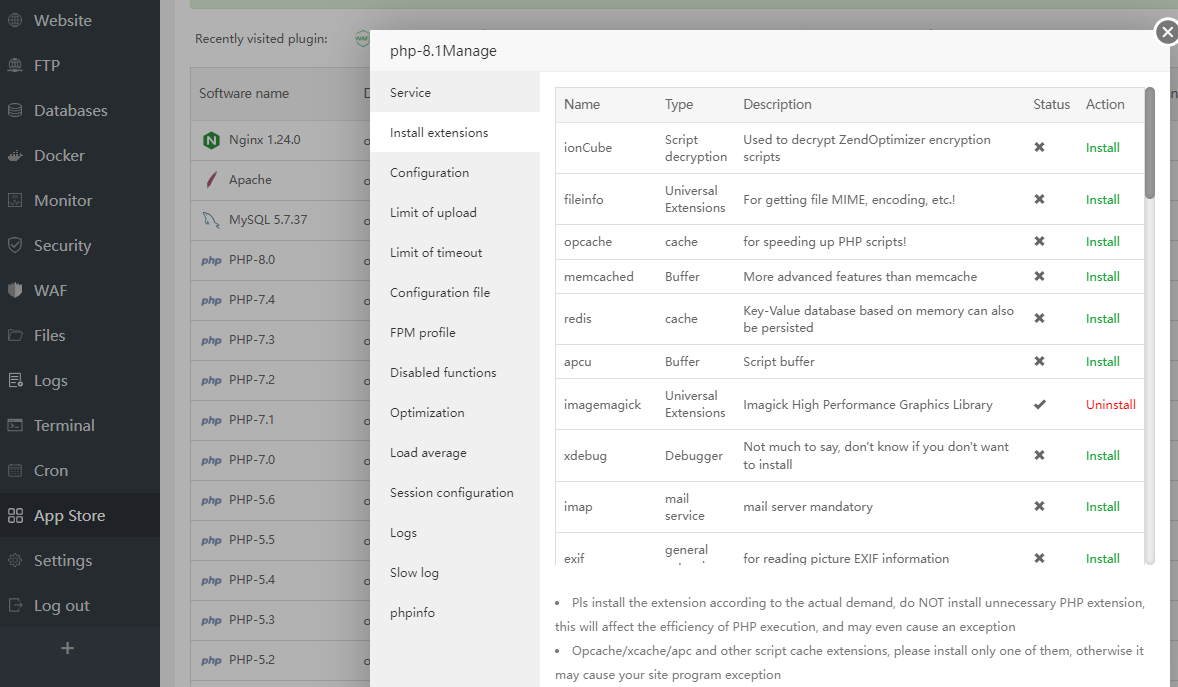Click the Terminal icon in sidebar
Image resolution: width=1178 pixels, height=687 pixels.
tap(15, 425)
